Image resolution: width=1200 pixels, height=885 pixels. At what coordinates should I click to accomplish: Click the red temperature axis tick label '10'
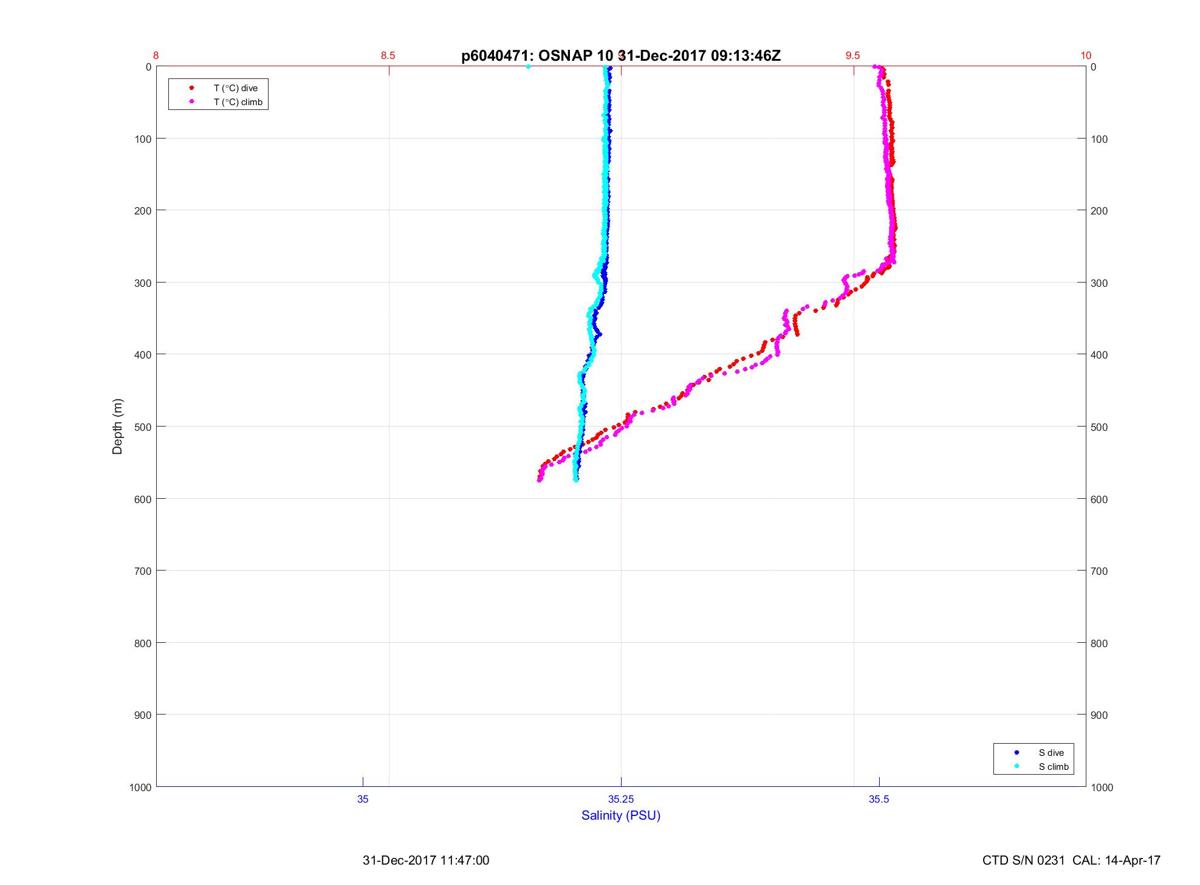click(1086, 56)
